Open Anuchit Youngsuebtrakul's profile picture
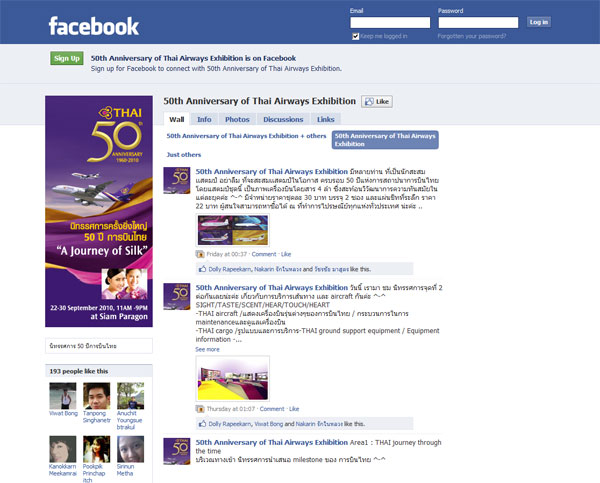Image resolution: width=600 pixels, height=483 pixels. point(130,396)
